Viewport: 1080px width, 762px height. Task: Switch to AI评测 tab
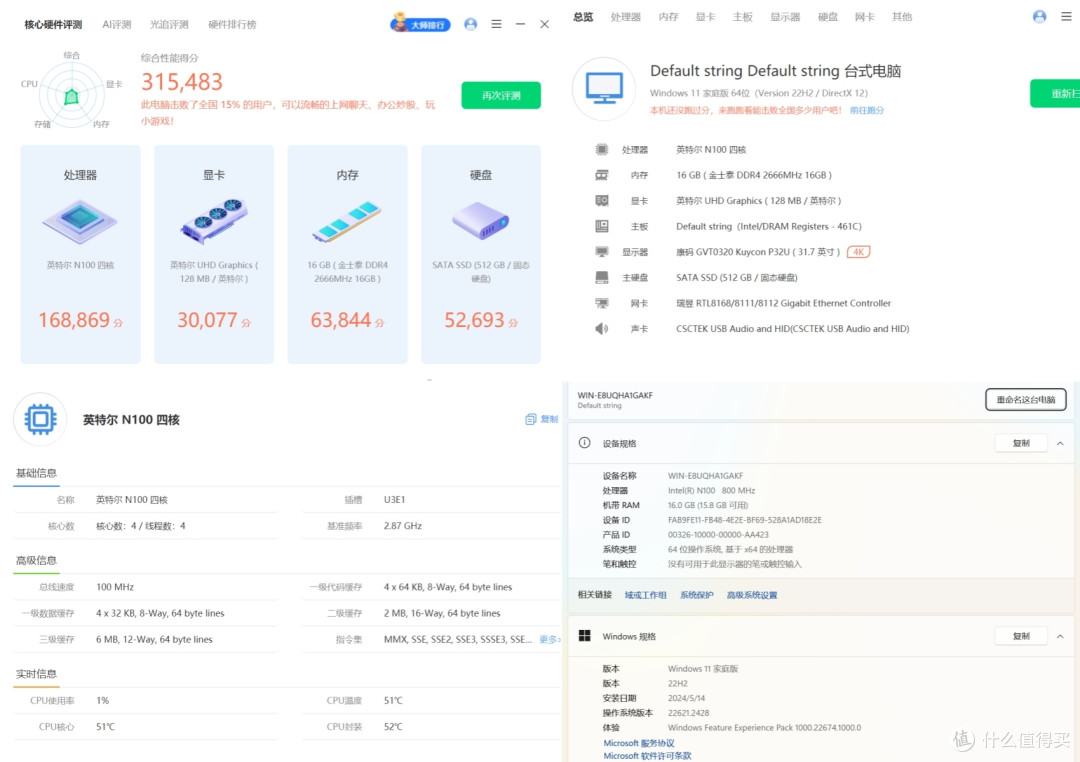(x=116, y=24)
